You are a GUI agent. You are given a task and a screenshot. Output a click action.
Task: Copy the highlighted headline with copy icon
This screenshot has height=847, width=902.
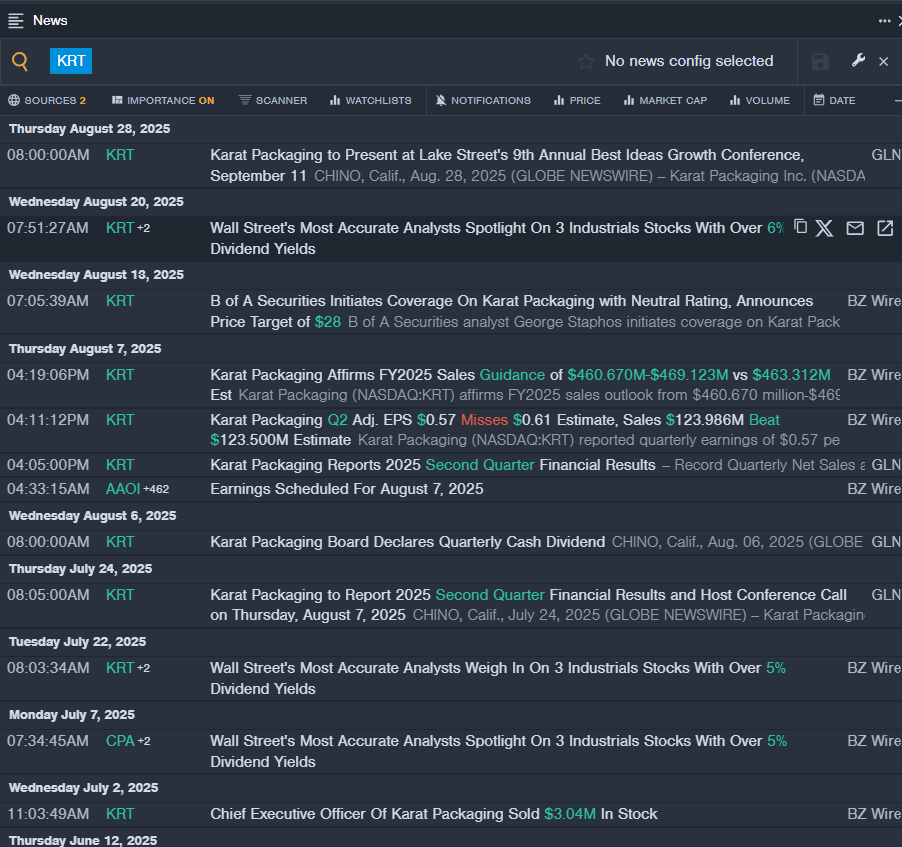[x=800, y=228]
